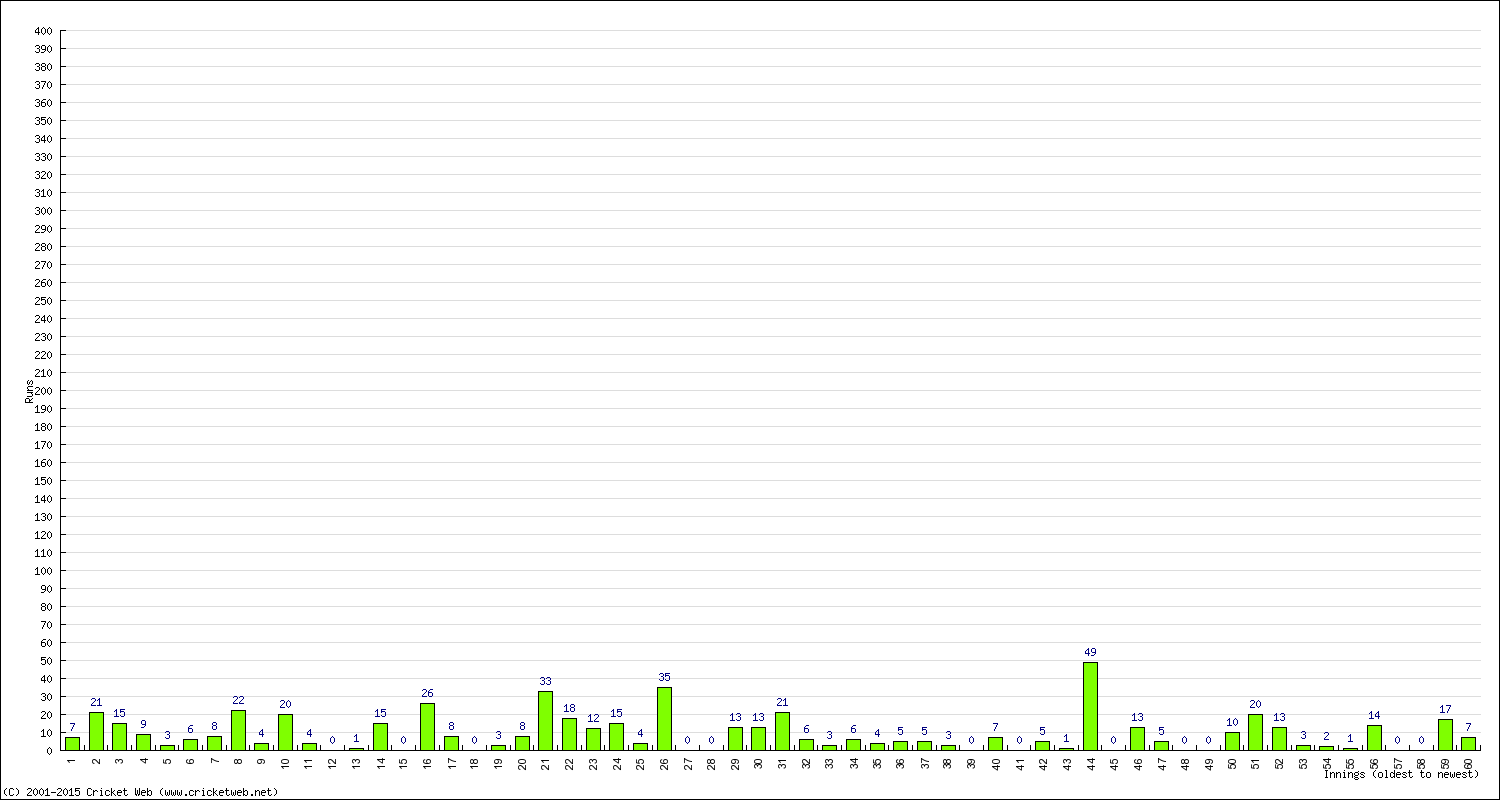The height and width of the screenshot is (800, 1500).
Task: Click the green bar for innings 10
Action: [285, 732]
